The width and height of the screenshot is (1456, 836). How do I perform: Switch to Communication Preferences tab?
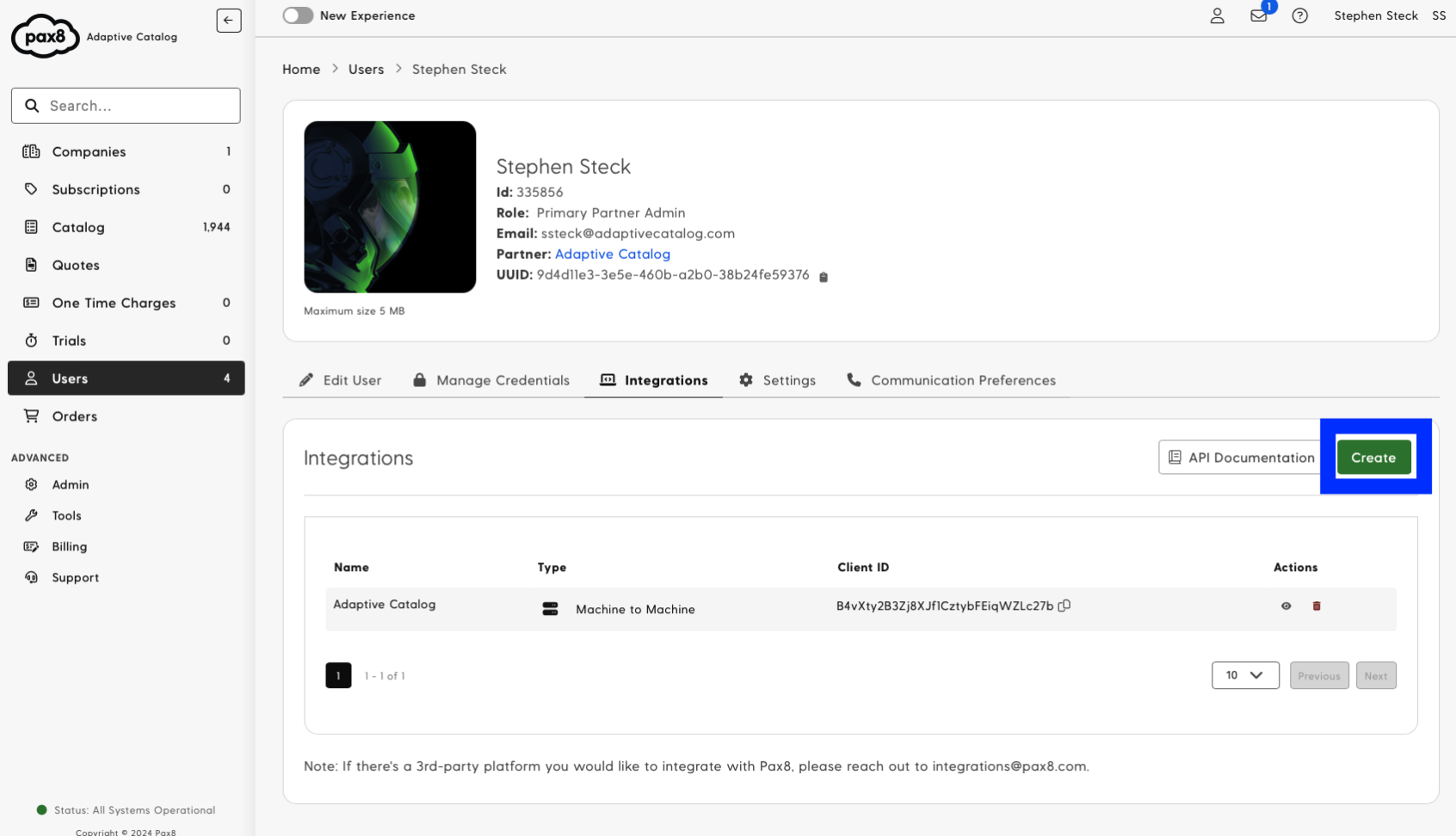pos(952,380)
